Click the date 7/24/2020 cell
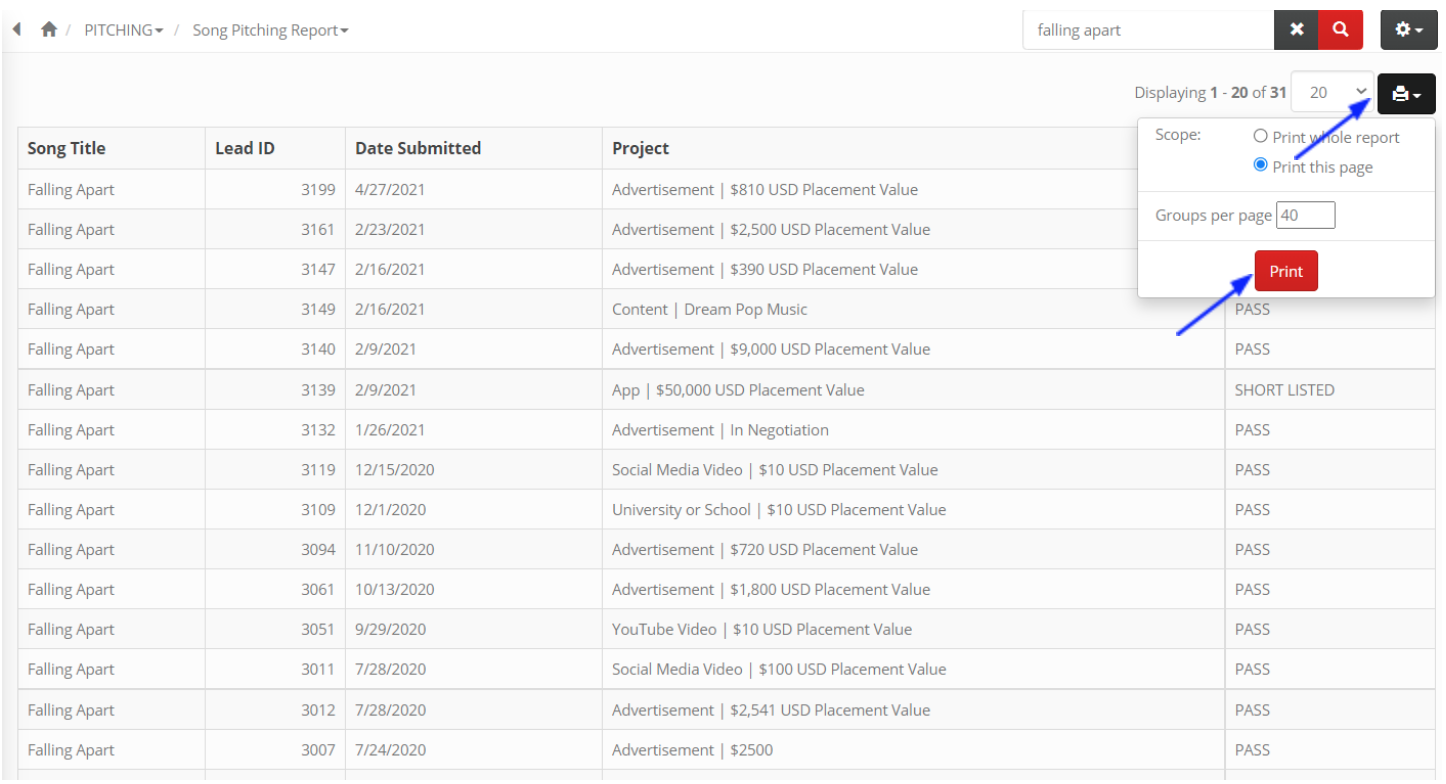 click(x=473, y=750)
